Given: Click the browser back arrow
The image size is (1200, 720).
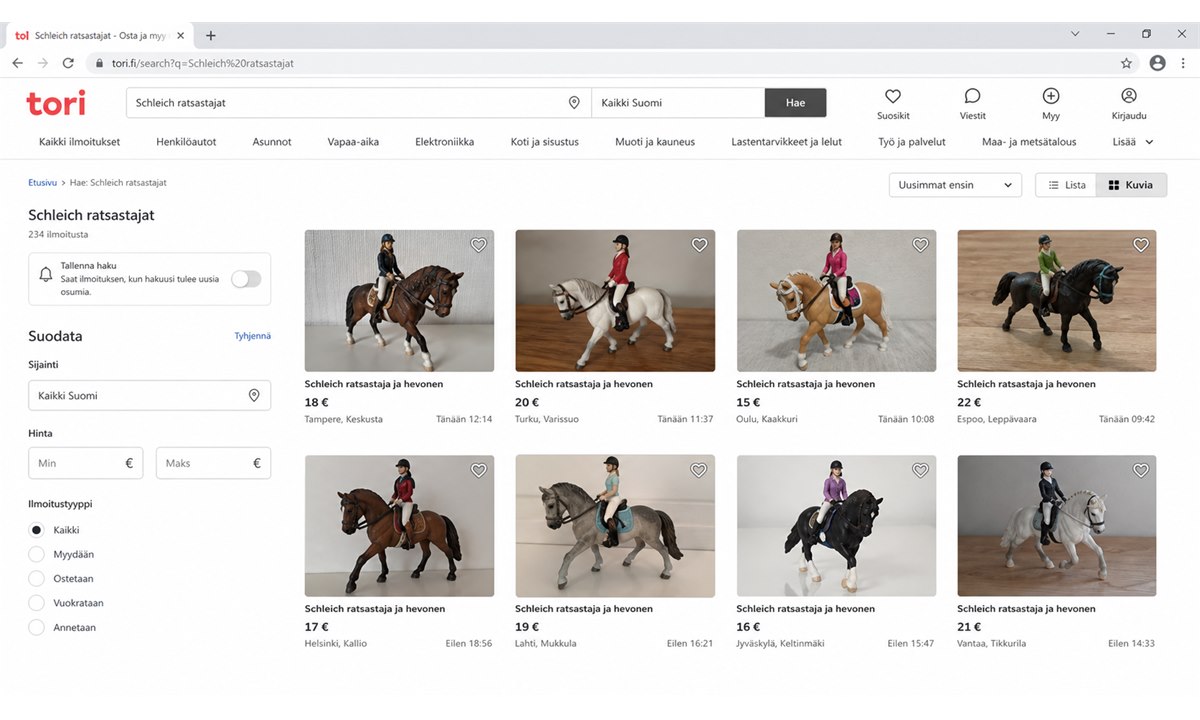Looking at the screenshot, I should tap(17, 63).
